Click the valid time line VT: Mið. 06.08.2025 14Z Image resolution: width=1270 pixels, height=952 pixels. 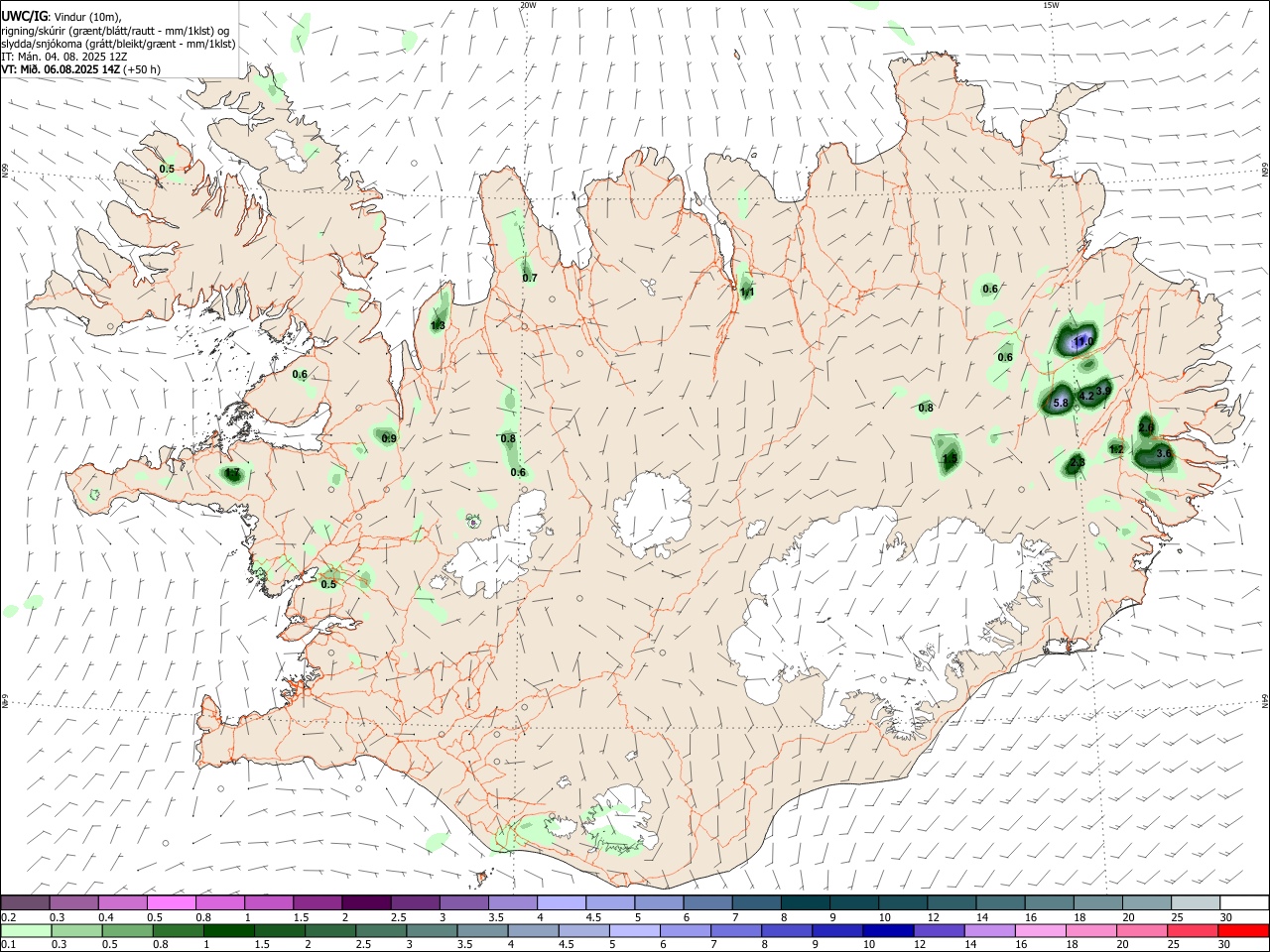[x=61, y=69]
